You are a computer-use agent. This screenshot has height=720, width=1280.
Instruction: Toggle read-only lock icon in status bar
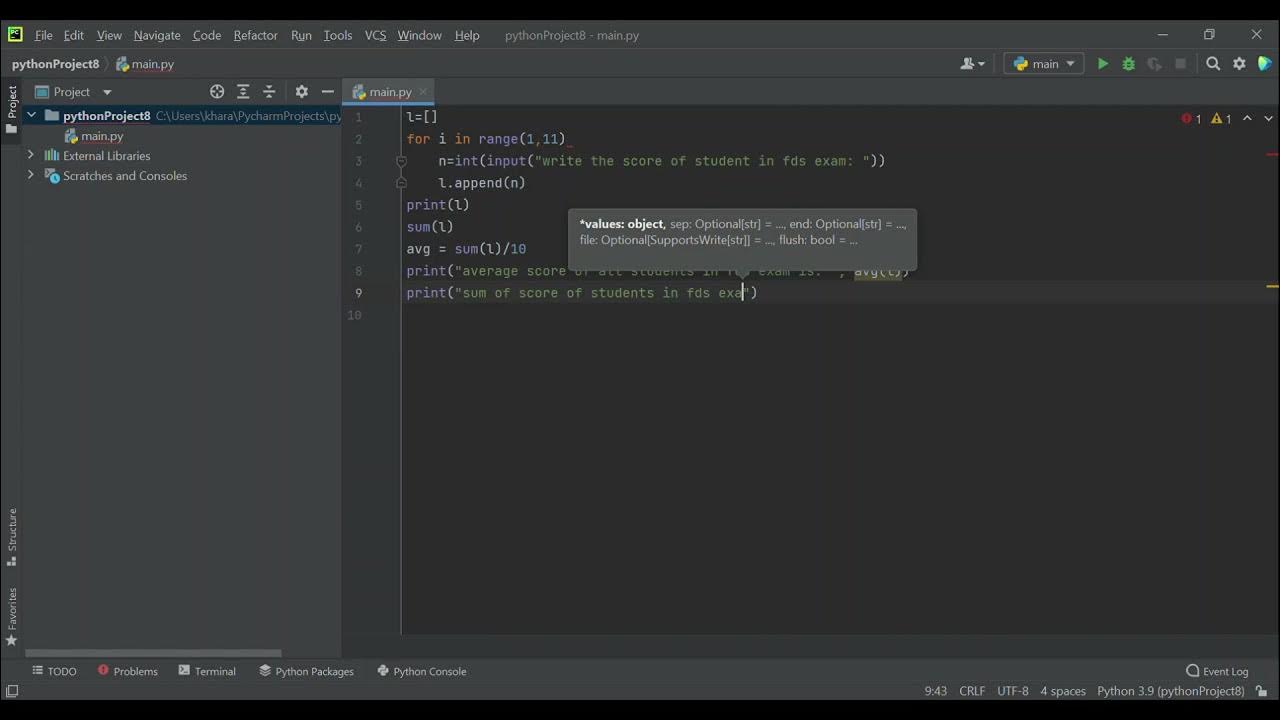click(1262, 691)
